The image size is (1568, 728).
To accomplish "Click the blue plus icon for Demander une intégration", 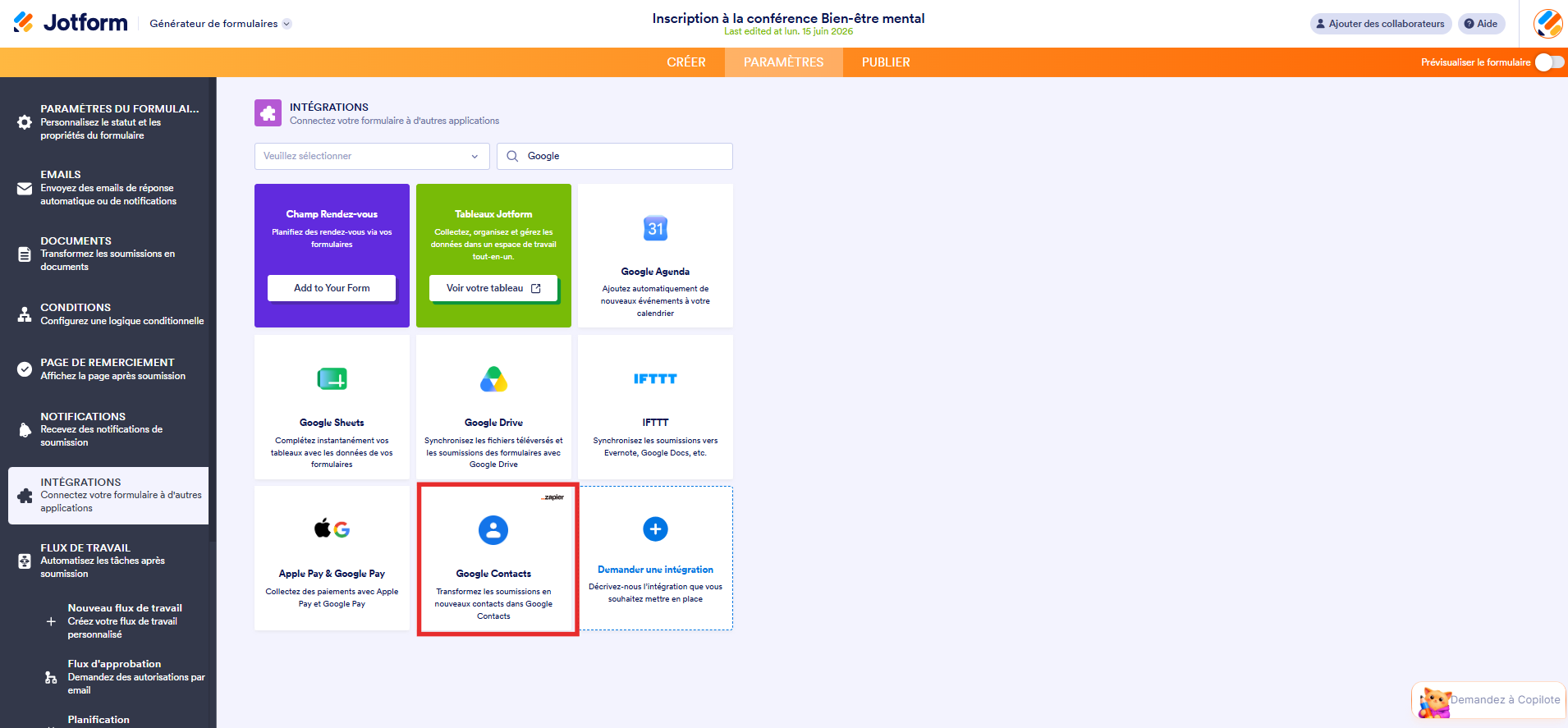I will coord(655,529).
